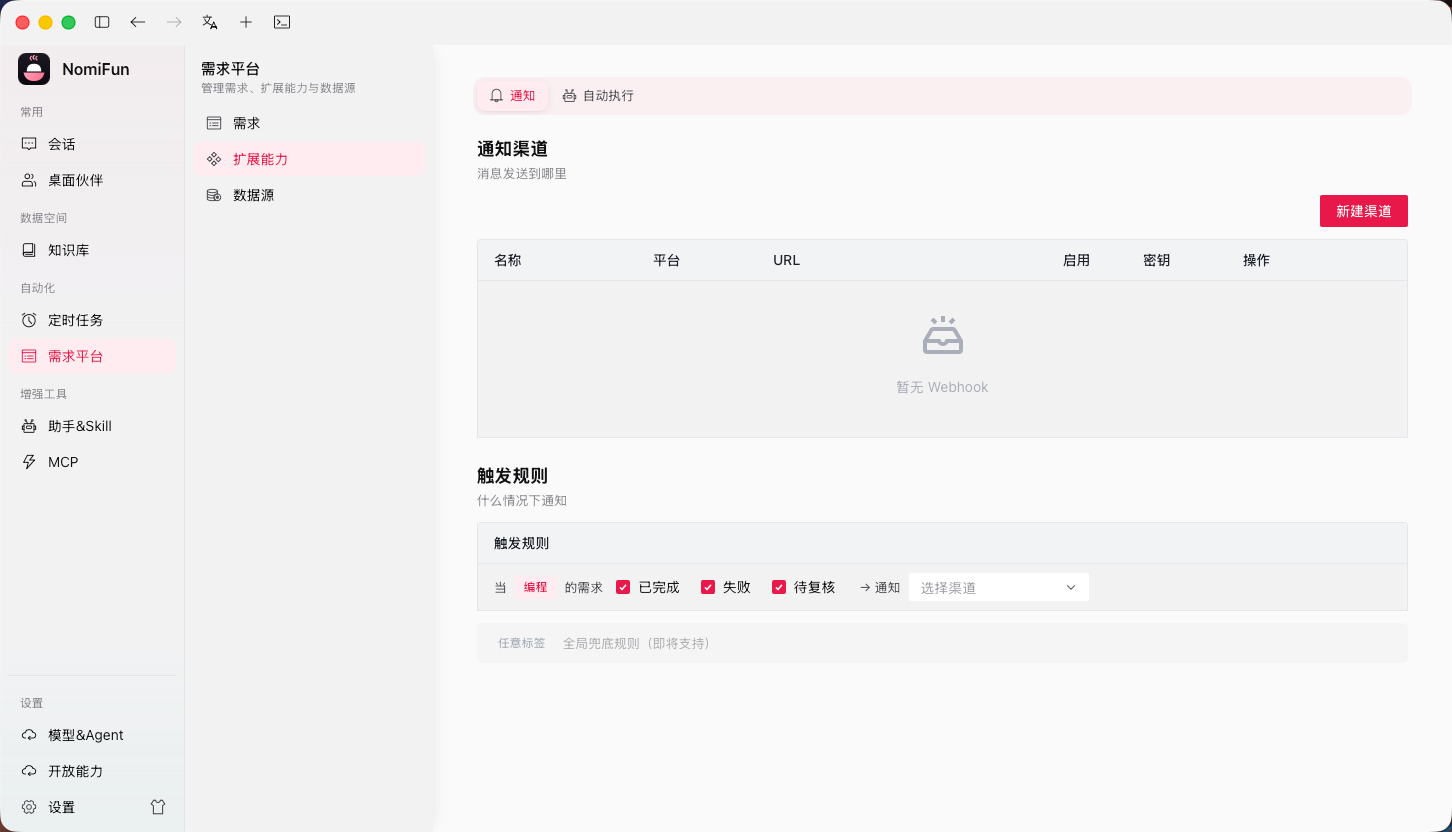
Task: Click the 密钥 column header
Action: pyautogui.click(x=1157, y=260)
